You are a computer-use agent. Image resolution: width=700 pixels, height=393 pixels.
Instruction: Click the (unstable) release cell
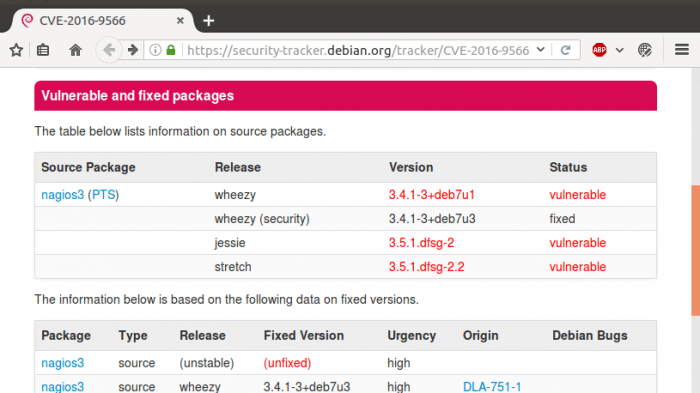coord(206,363)
